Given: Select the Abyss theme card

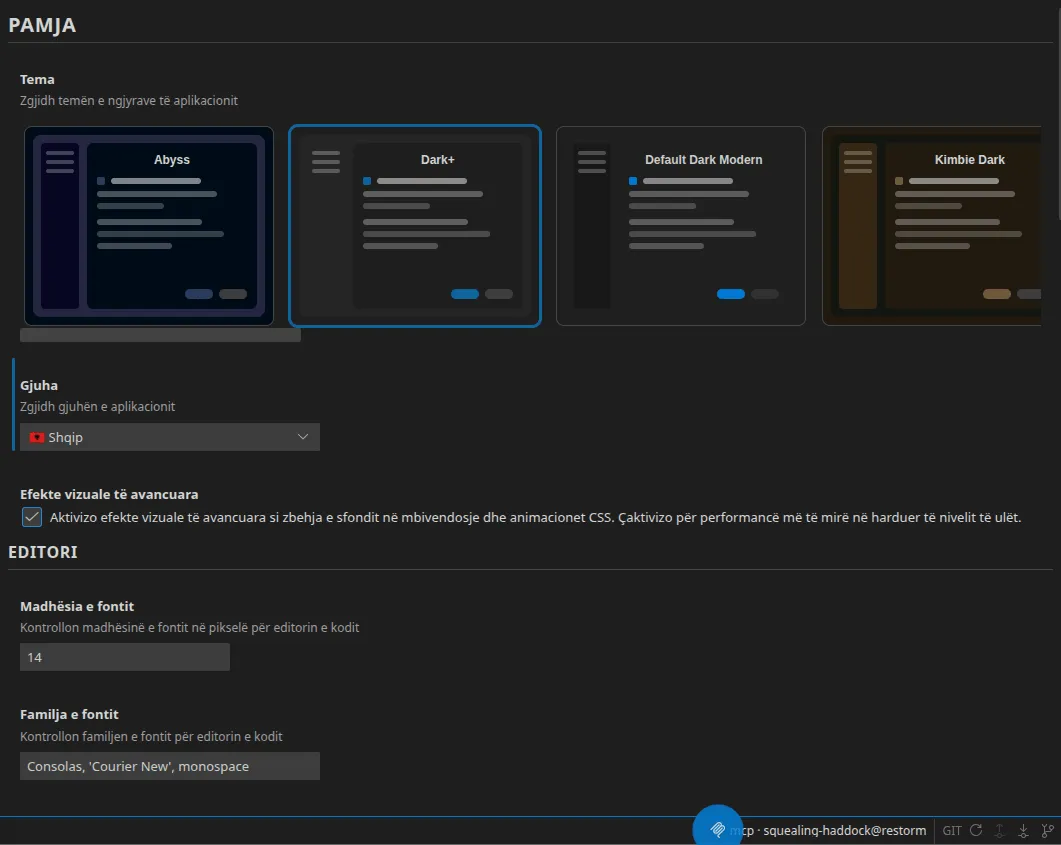Looking at the screenshot, I should 149,225.
